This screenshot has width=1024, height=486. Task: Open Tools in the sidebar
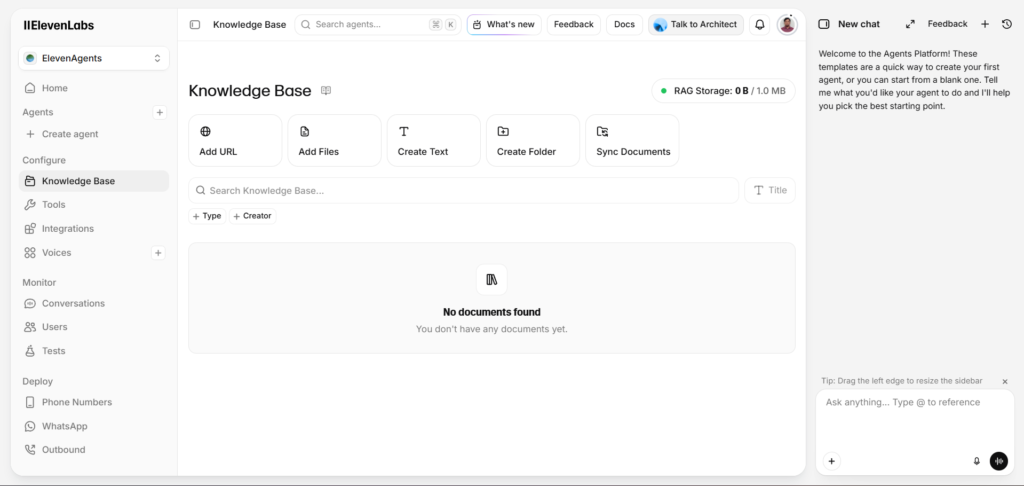(x=93, y=204)
